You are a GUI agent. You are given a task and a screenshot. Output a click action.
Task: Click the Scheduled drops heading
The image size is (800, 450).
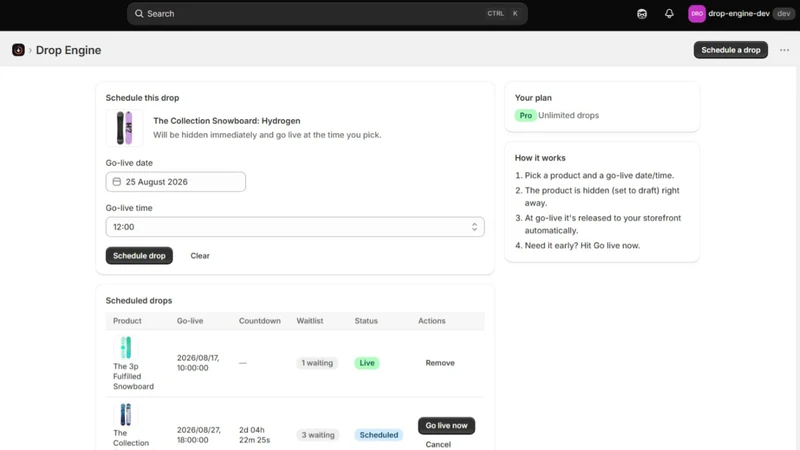coord(139,301)
